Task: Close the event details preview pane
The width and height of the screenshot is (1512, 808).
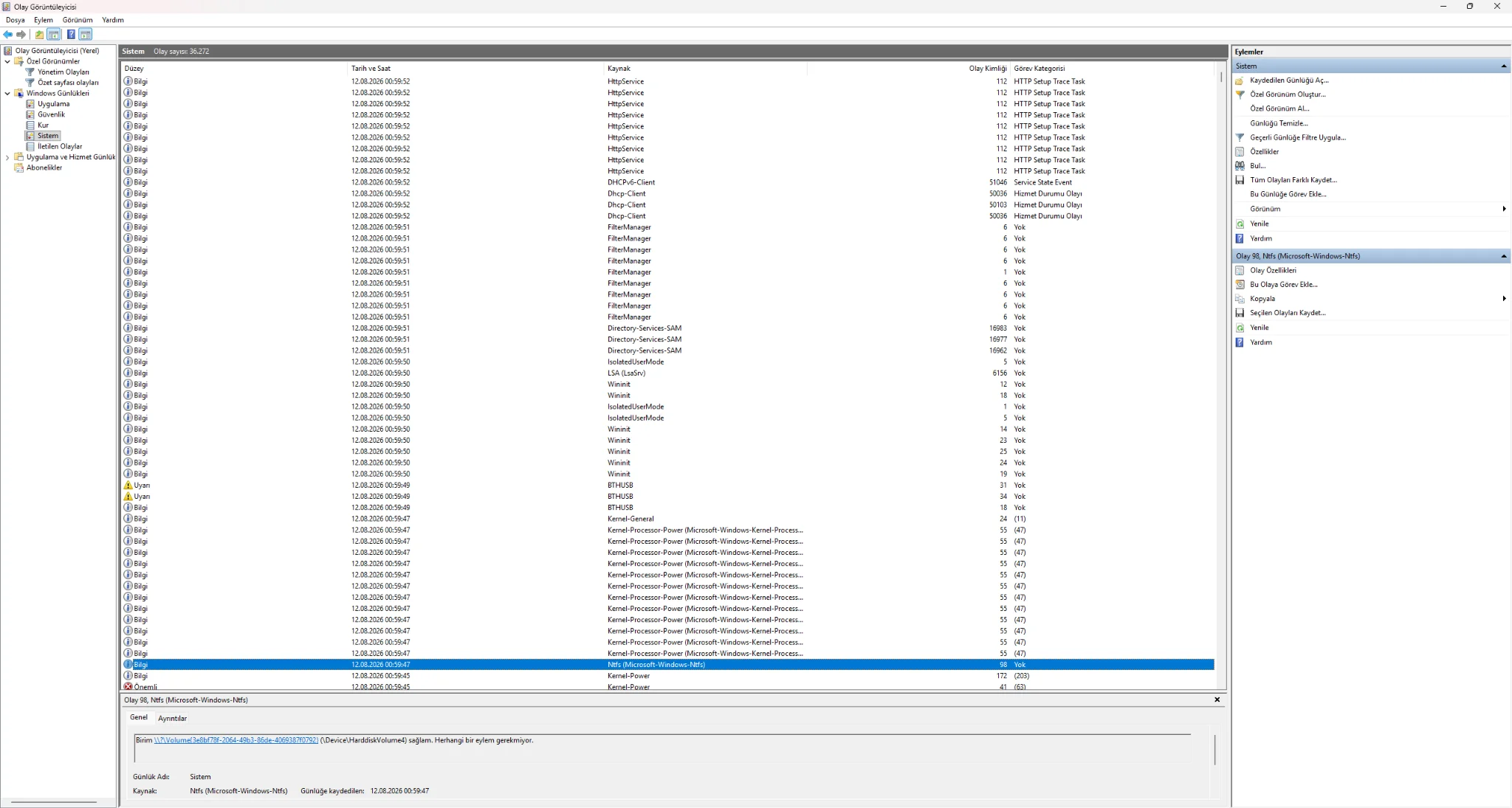Action: (1217, 700)
